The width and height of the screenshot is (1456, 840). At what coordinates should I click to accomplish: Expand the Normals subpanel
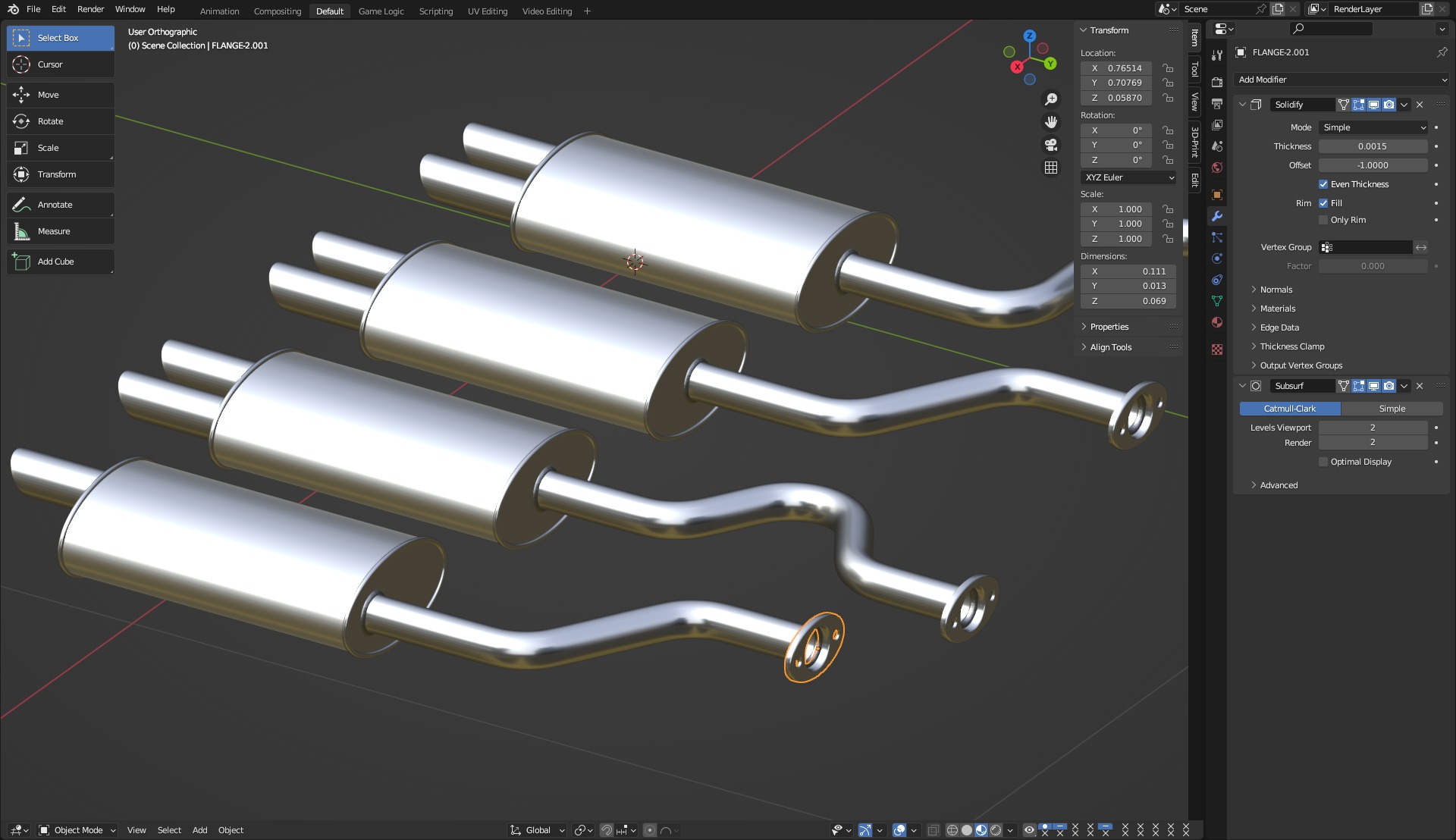pos(1276,290)
